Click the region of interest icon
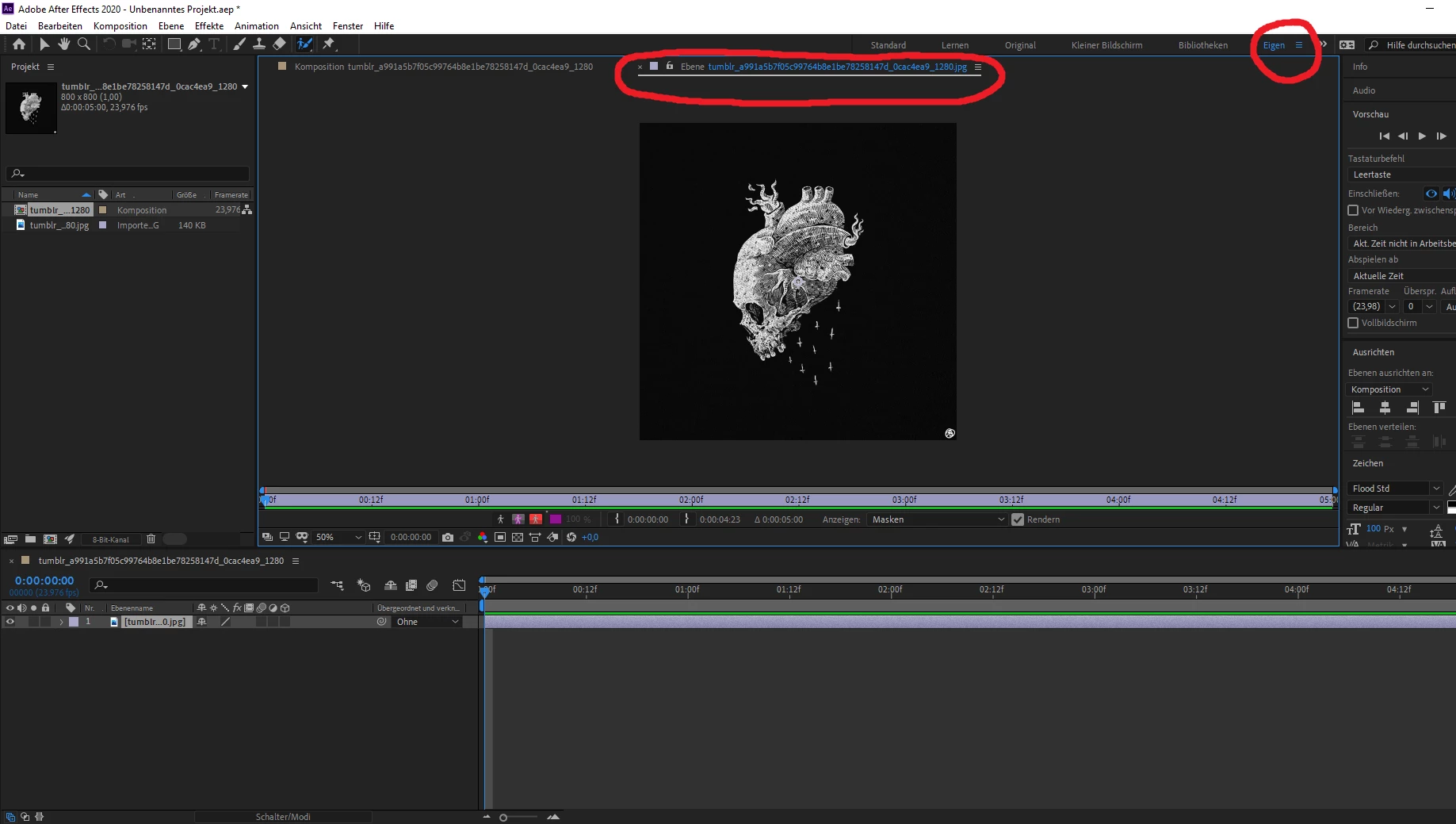Viewport: 1456px width, 824px height. (500, 537)
